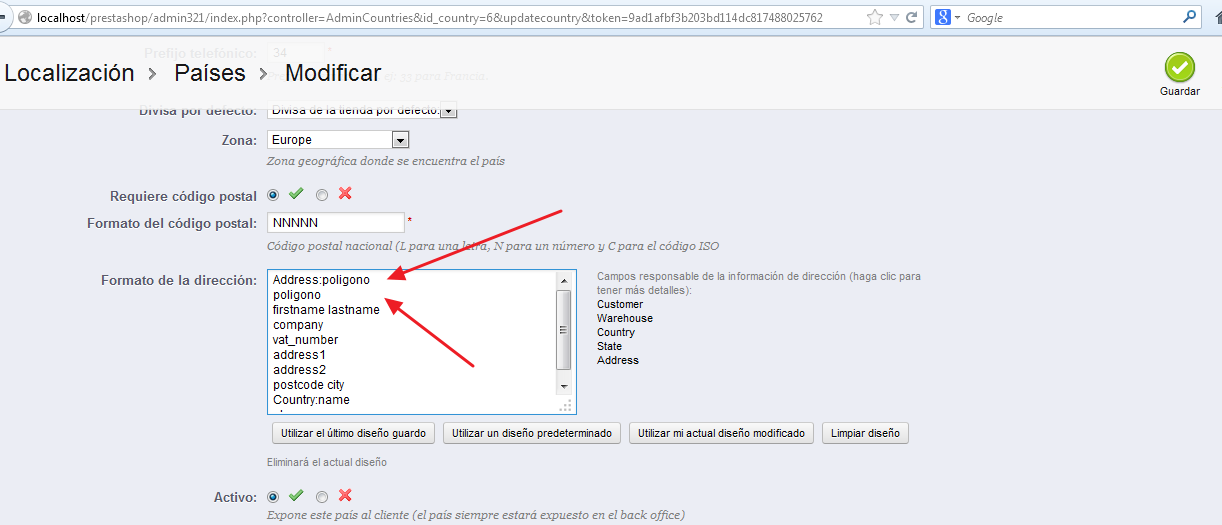Click the site identity globe icon
The height and width of the screenshot is (525, 1222).
coord(23,17)
